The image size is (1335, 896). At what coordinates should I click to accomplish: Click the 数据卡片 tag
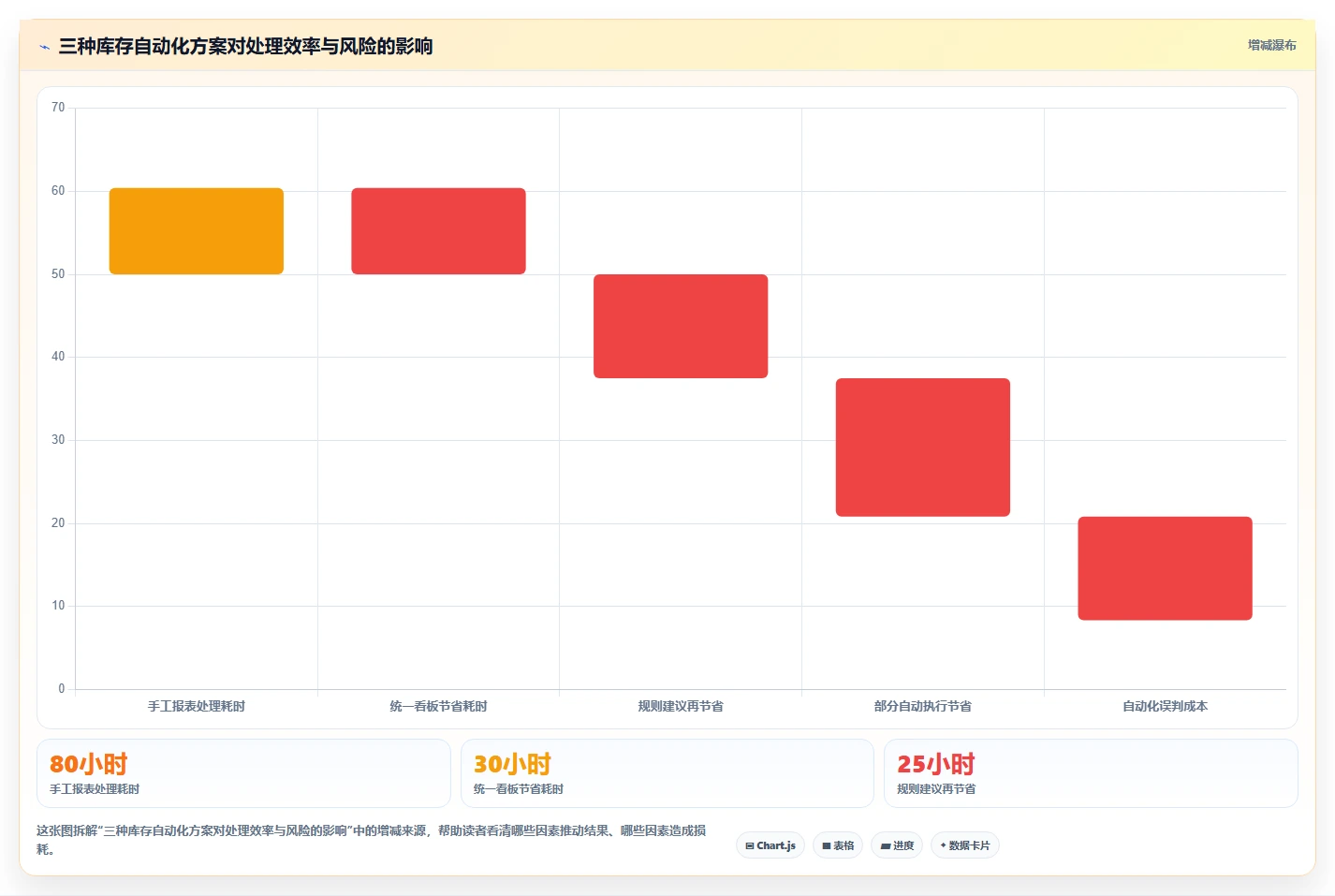965,845
